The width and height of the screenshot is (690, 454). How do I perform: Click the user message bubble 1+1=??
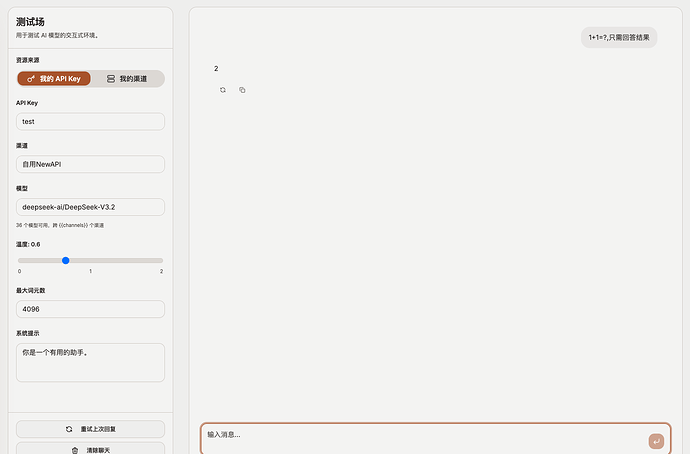coord(619,37)
